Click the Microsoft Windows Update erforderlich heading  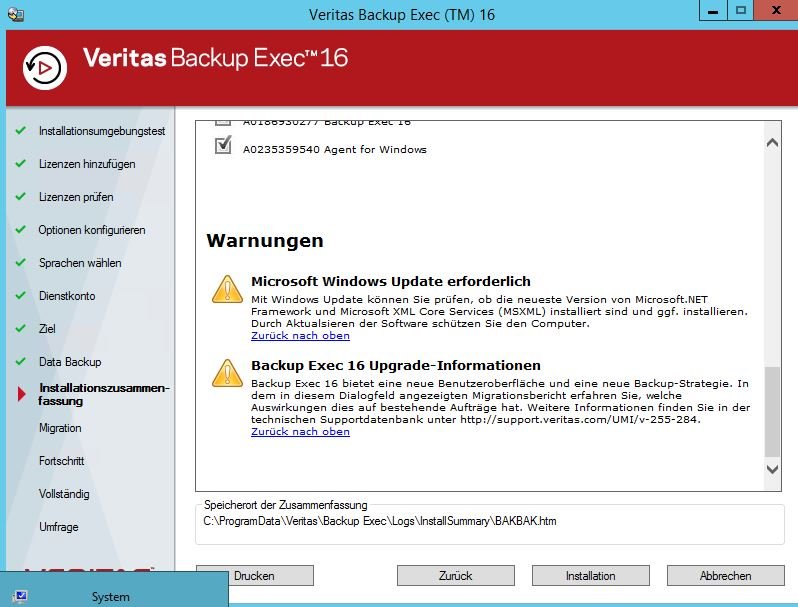(391, 281)
